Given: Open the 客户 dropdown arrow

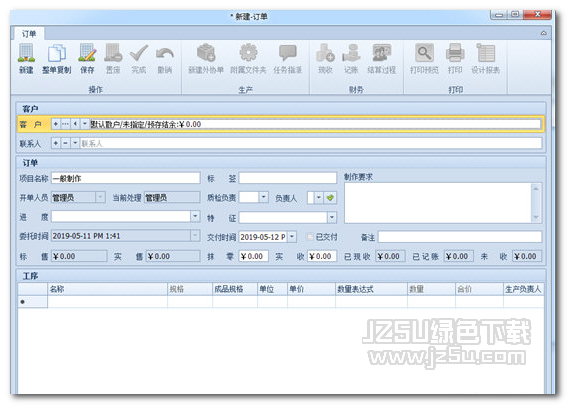Looking at the screenshot, I should pyautogui.click(x=85, y=124).
